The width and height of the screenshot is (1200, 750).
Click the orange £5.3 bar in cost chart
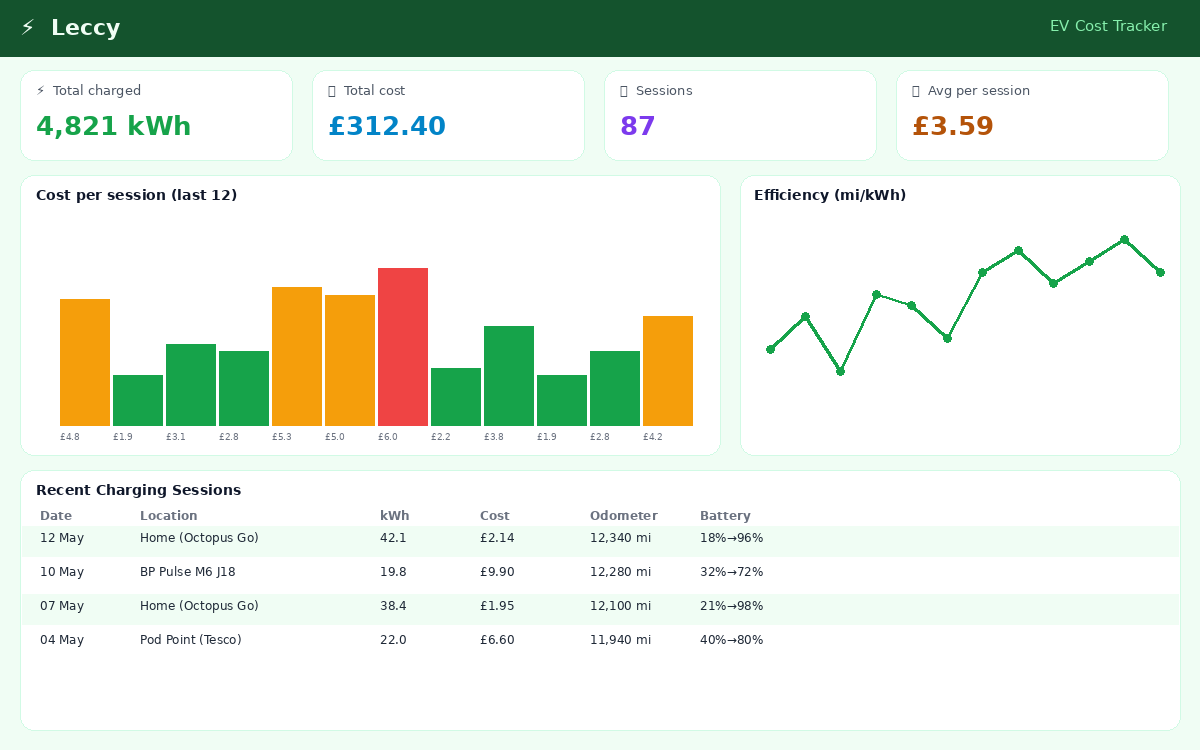(x=297, y=356)
